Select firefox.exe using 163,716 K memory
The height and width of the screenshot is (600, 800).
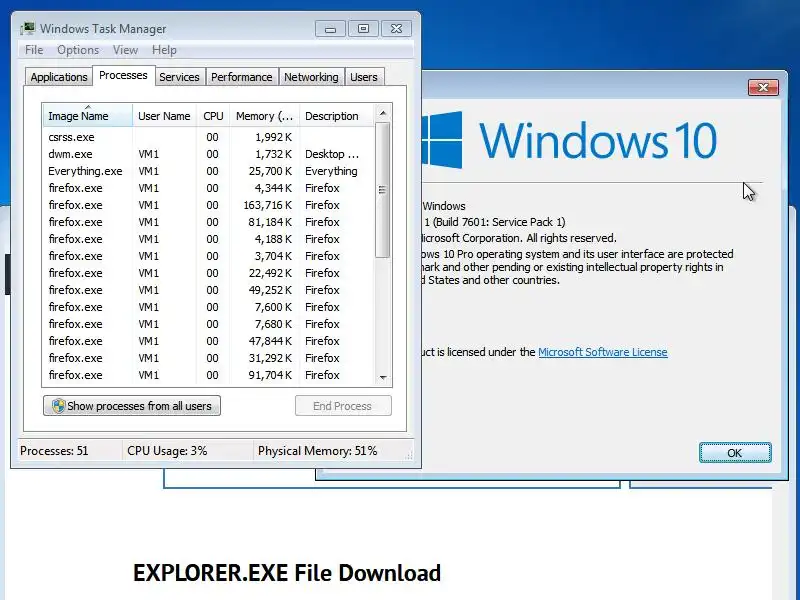pos(209,205)
